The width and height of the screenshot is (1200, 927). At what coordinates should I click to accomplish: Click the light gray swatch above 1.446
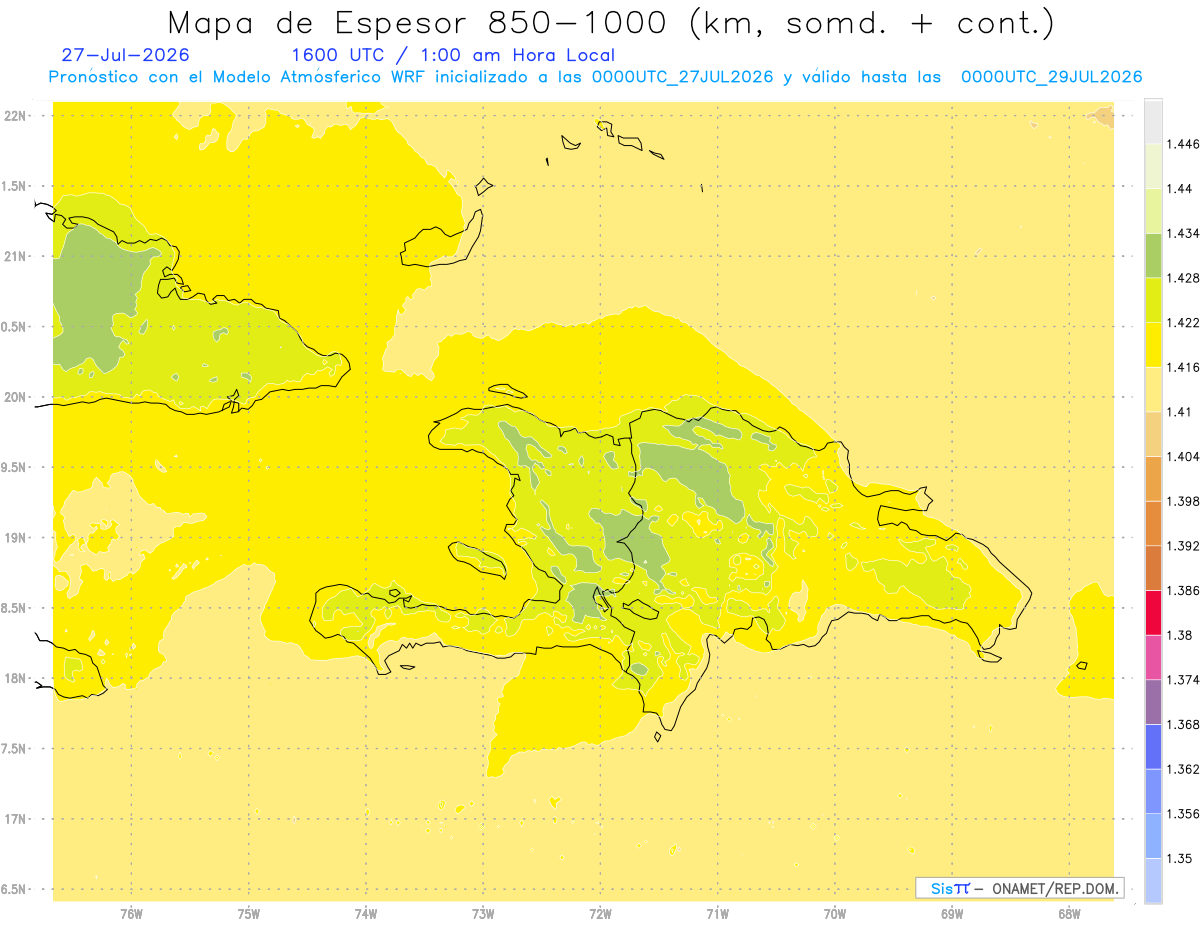(x=1153, y=122)
